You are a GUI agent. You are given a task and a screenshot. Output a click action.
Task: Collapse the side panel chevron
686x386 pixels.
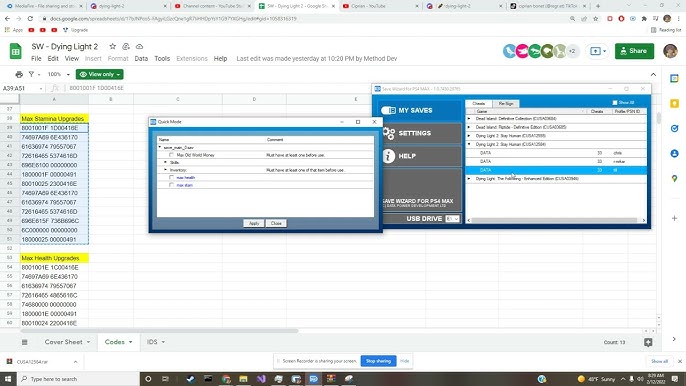pos(674,339)
